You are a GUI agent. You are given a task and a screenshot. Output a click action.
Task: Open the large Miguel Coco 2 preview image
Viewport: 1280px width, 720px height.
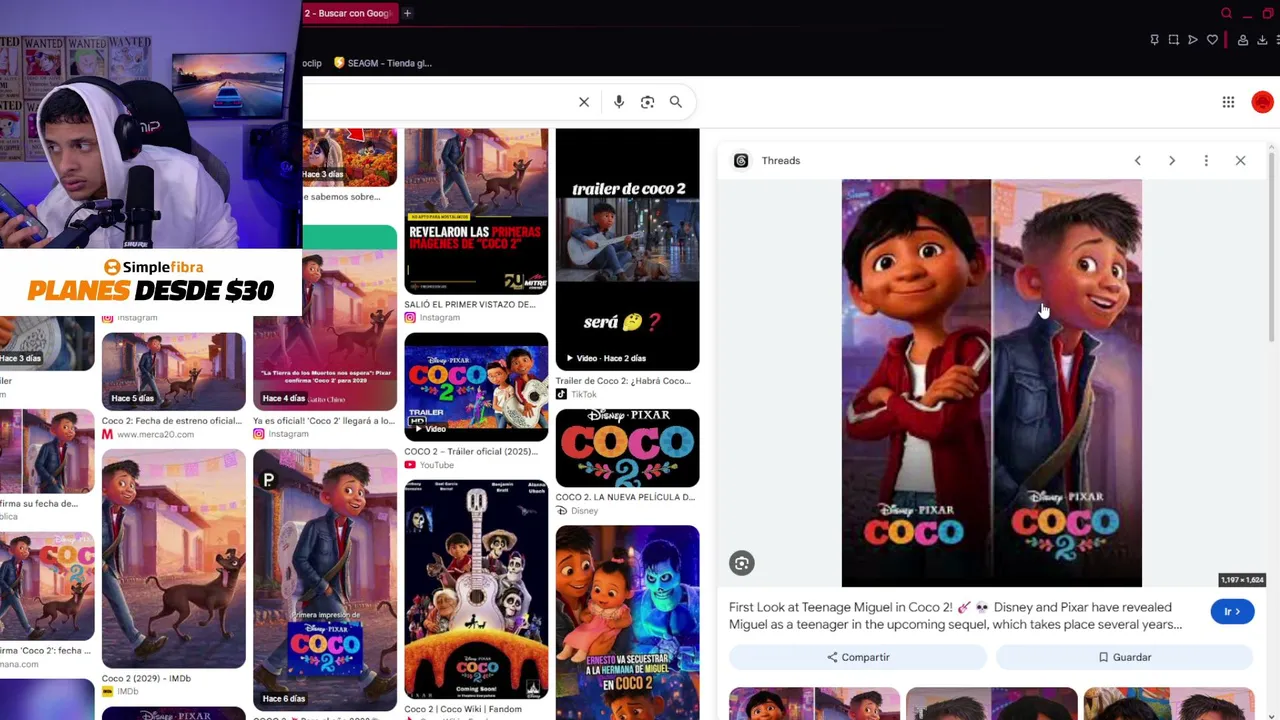coord(991,383)
